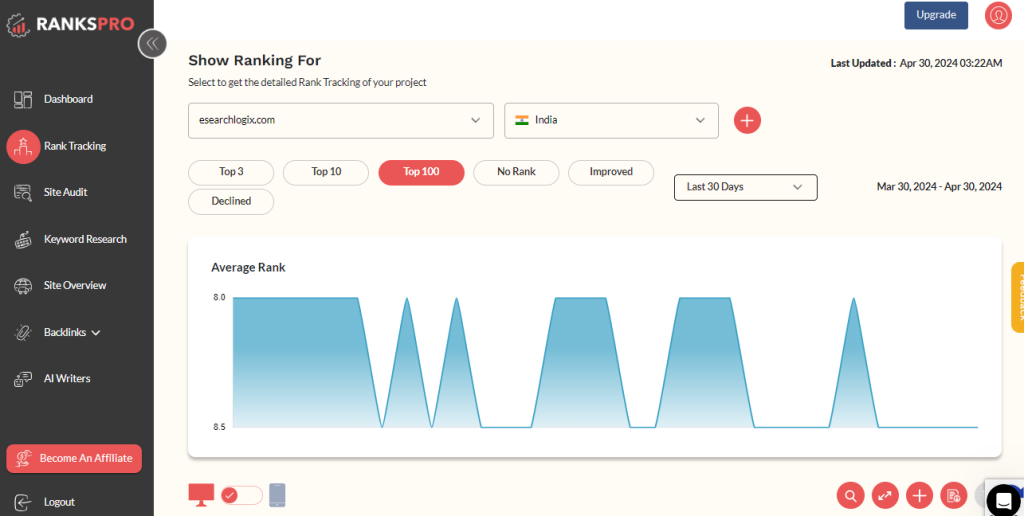Image resolution: width=1024 pixels, height=516 pixels.
Task: Select the No Rank filter
Action: click(x=516, y=172)
